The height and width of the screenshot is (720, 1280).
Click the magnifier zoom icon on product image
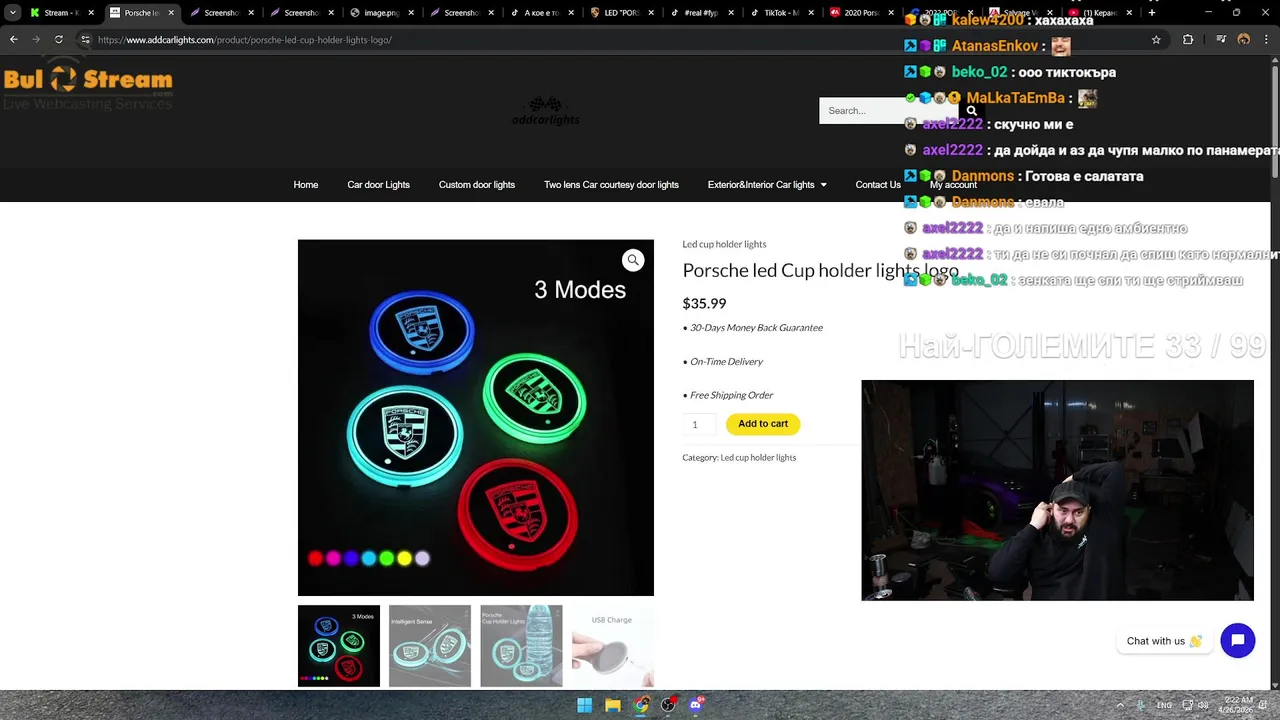[x=633, y=260]
